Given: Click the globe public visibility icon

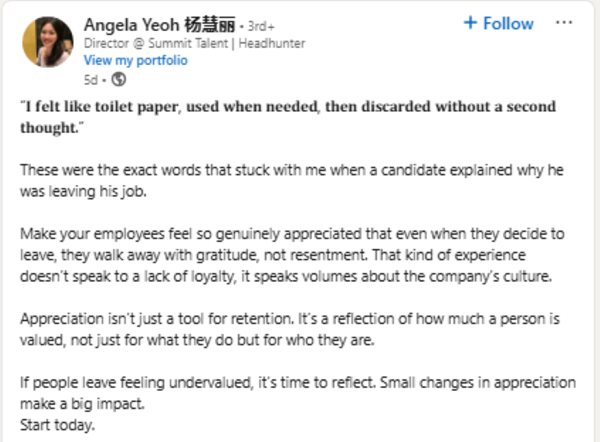Looking at the screenshot, I should tap(118, 77).
